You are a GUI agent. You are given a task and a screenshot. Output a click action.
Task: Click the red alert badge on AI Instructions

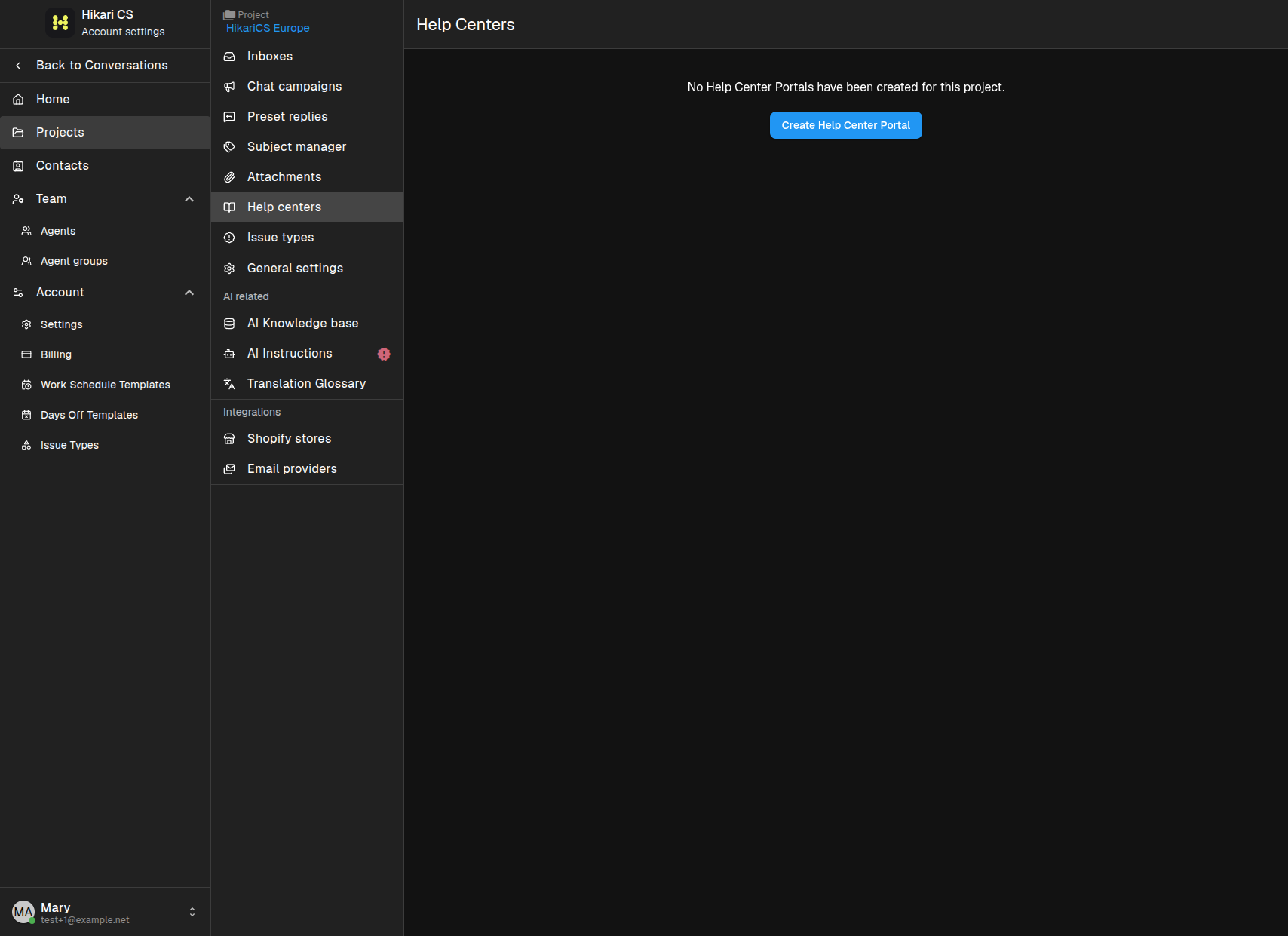click(384, 354)
